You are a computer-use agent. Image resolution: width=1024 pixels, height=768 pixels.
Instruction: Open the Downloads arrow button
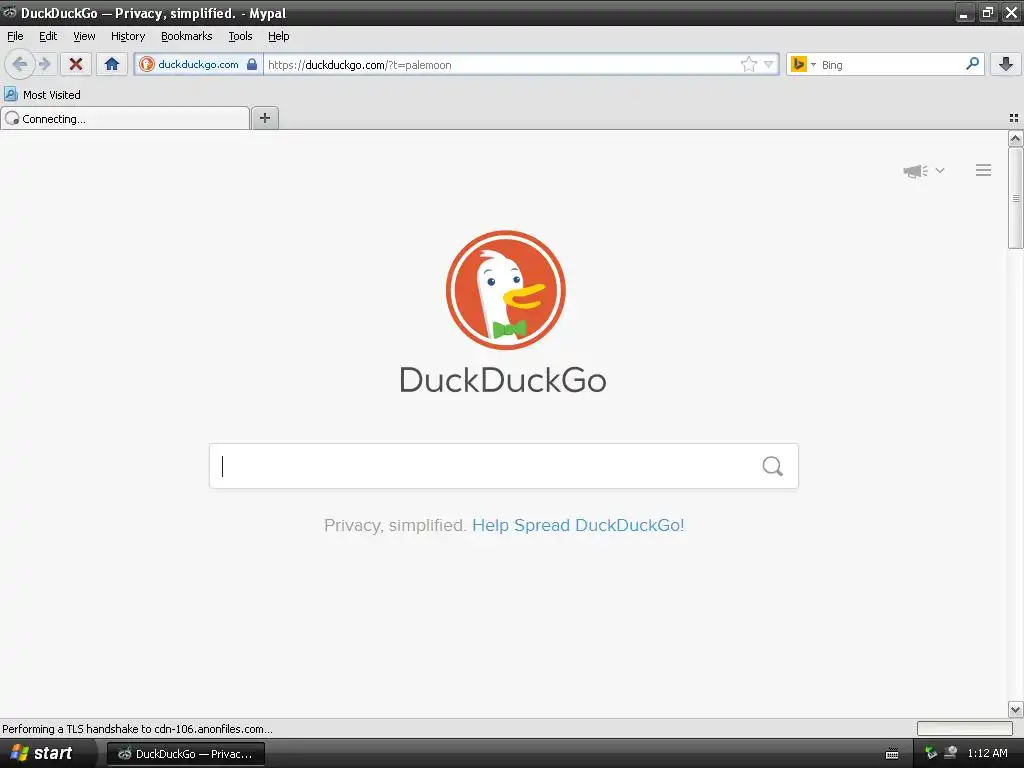coord(1006,64)
